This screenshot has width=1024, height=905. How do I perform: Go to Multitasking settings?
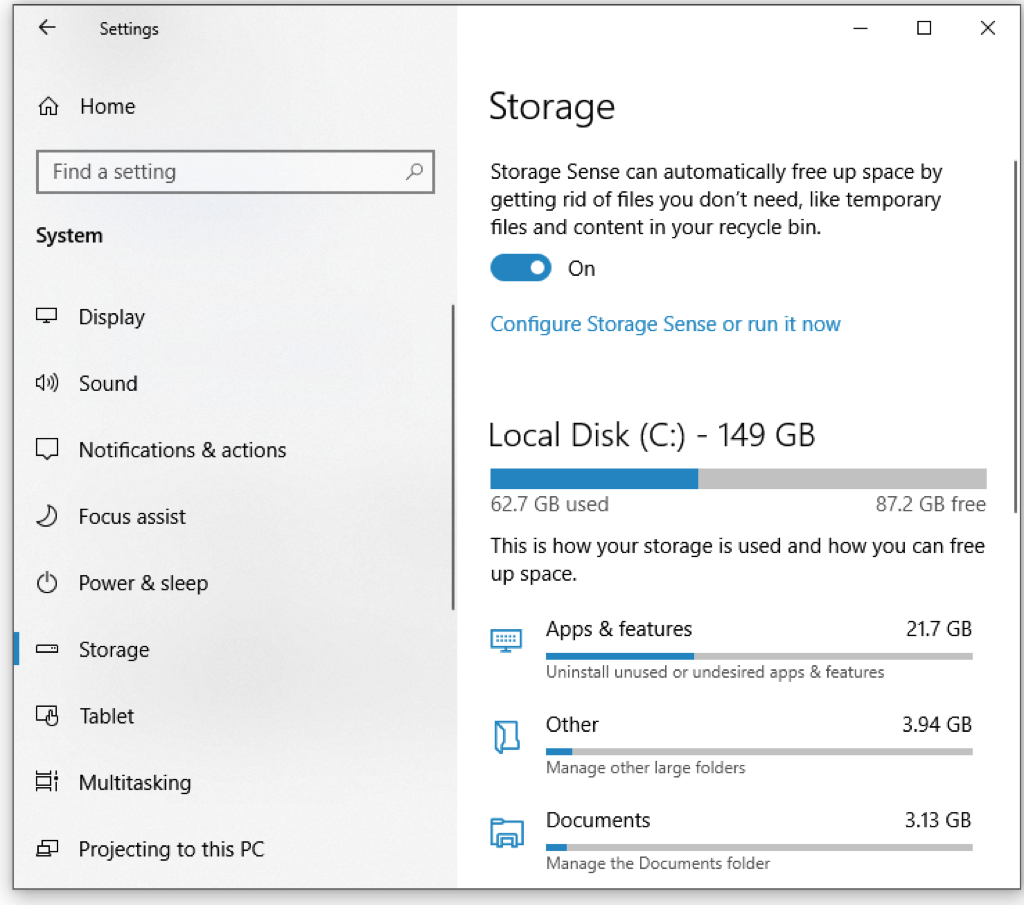click(135, 782)
